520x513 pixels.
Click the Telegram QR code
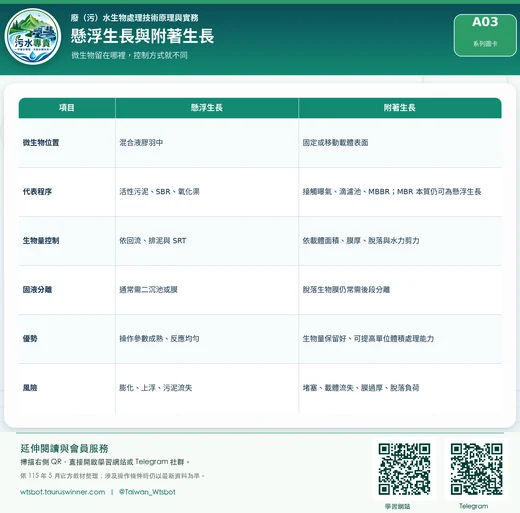(x=476, y=469)
